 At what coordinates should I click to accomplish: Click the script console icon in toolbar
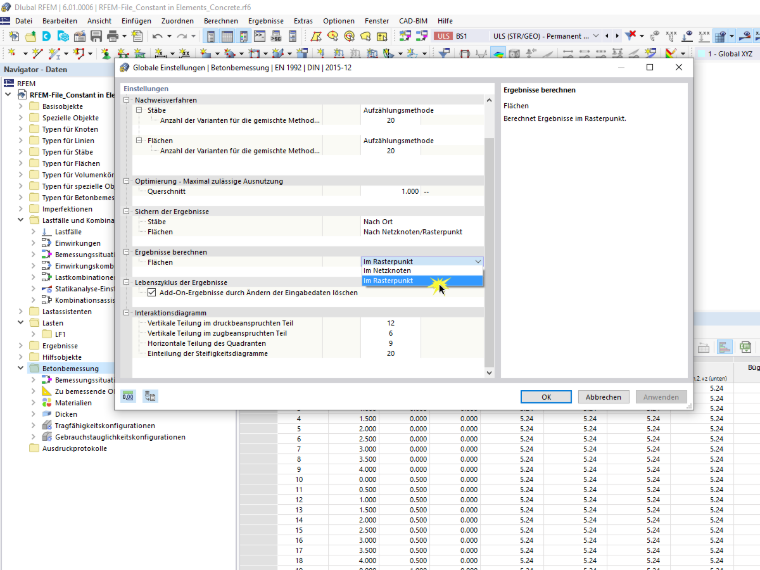(x=260, y=36)
